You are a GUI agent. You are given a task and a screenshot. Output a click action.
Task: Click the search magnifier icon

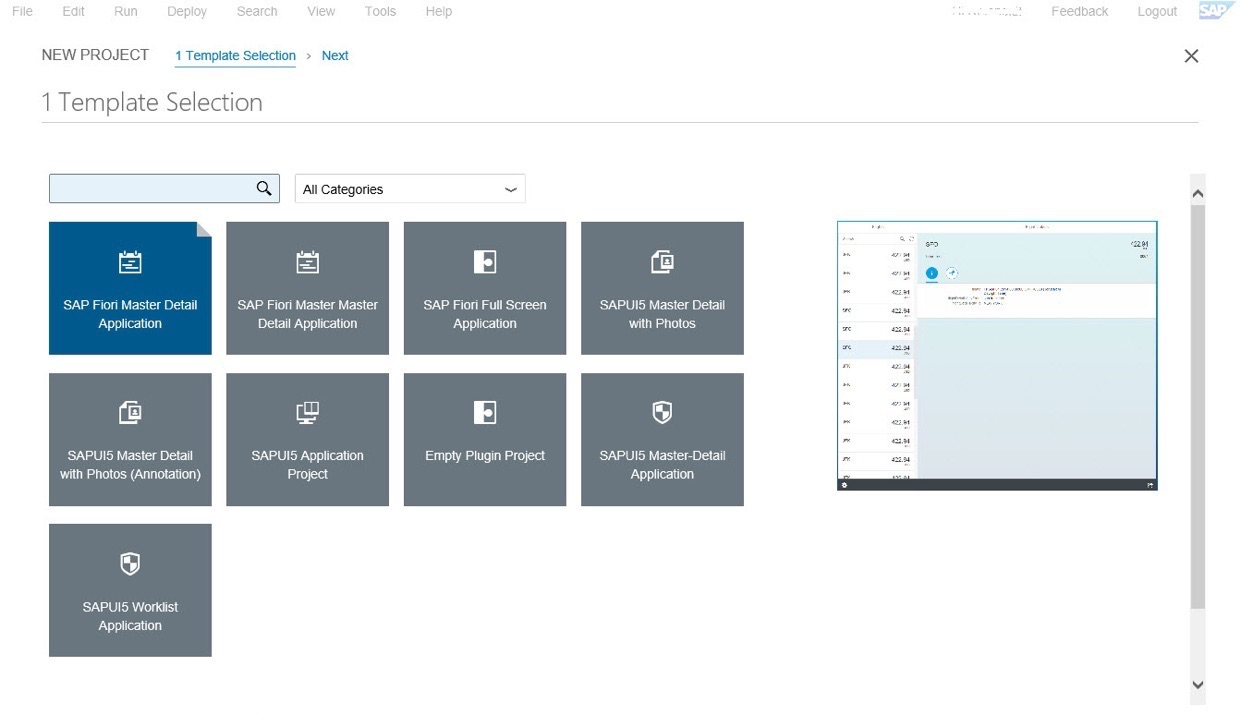click(264, 188)
